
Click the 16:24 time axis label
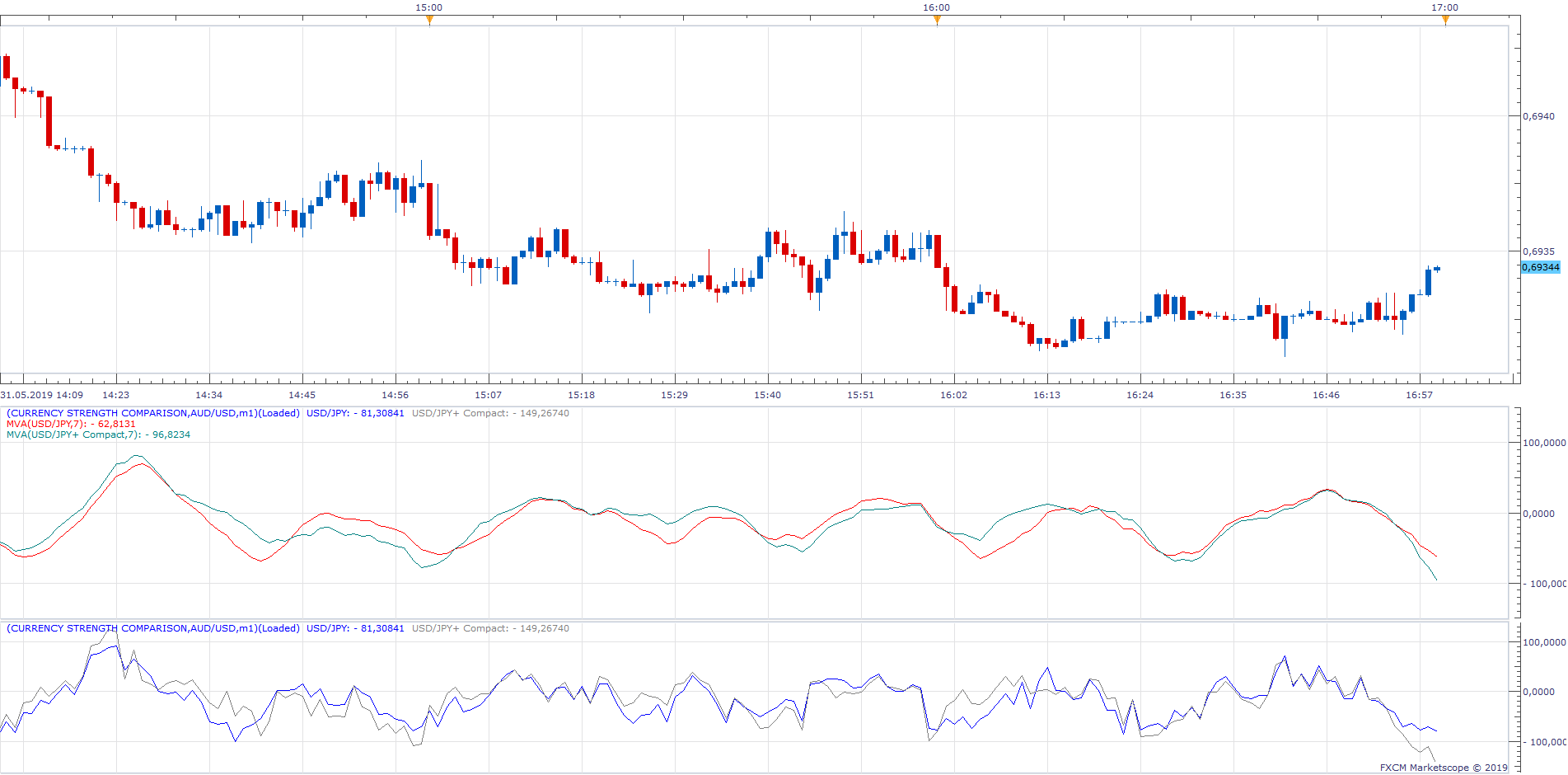pyautogui.click(x=1140, y=395)
